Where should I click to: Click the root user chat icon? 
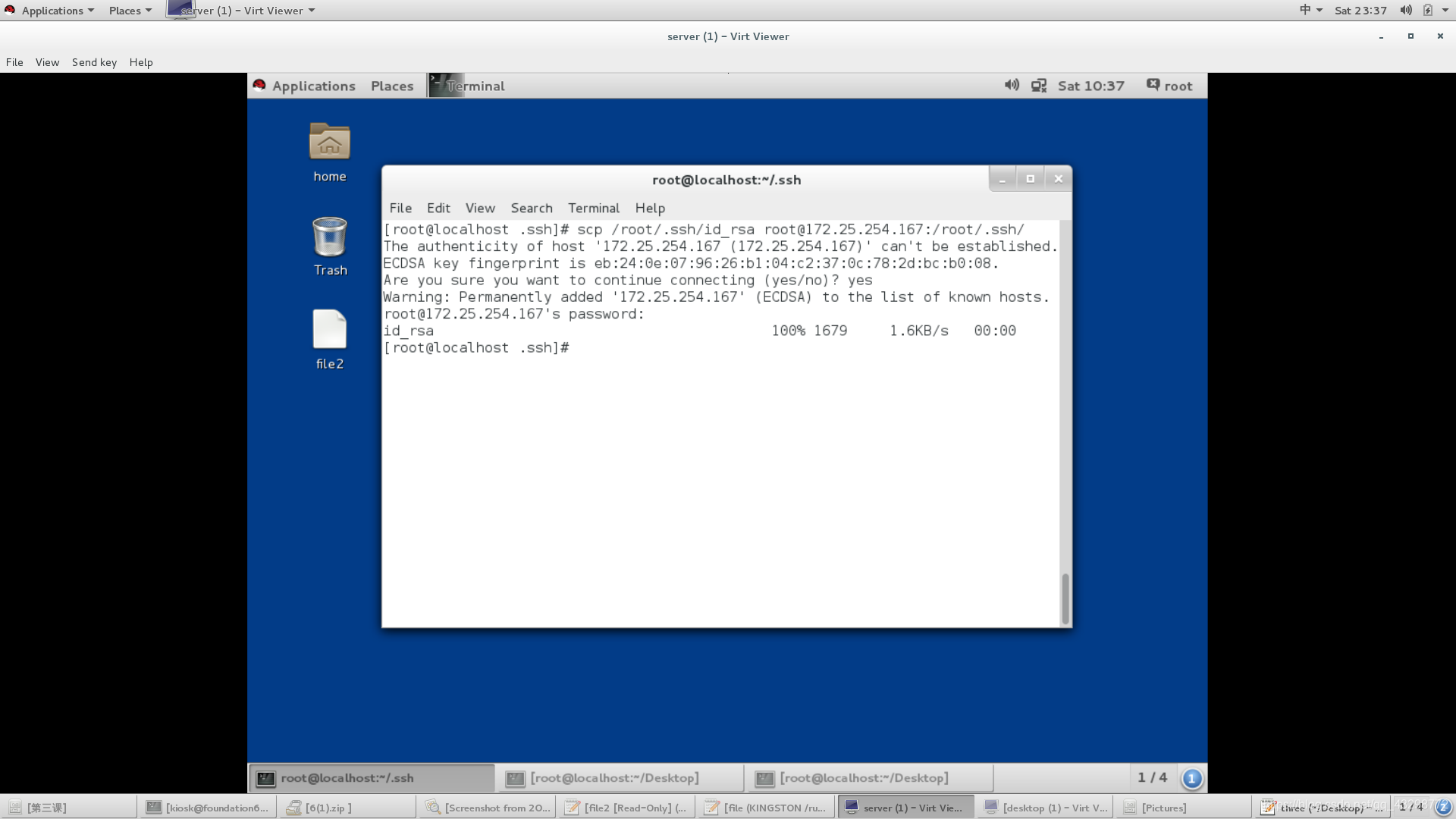(1153, 85)
